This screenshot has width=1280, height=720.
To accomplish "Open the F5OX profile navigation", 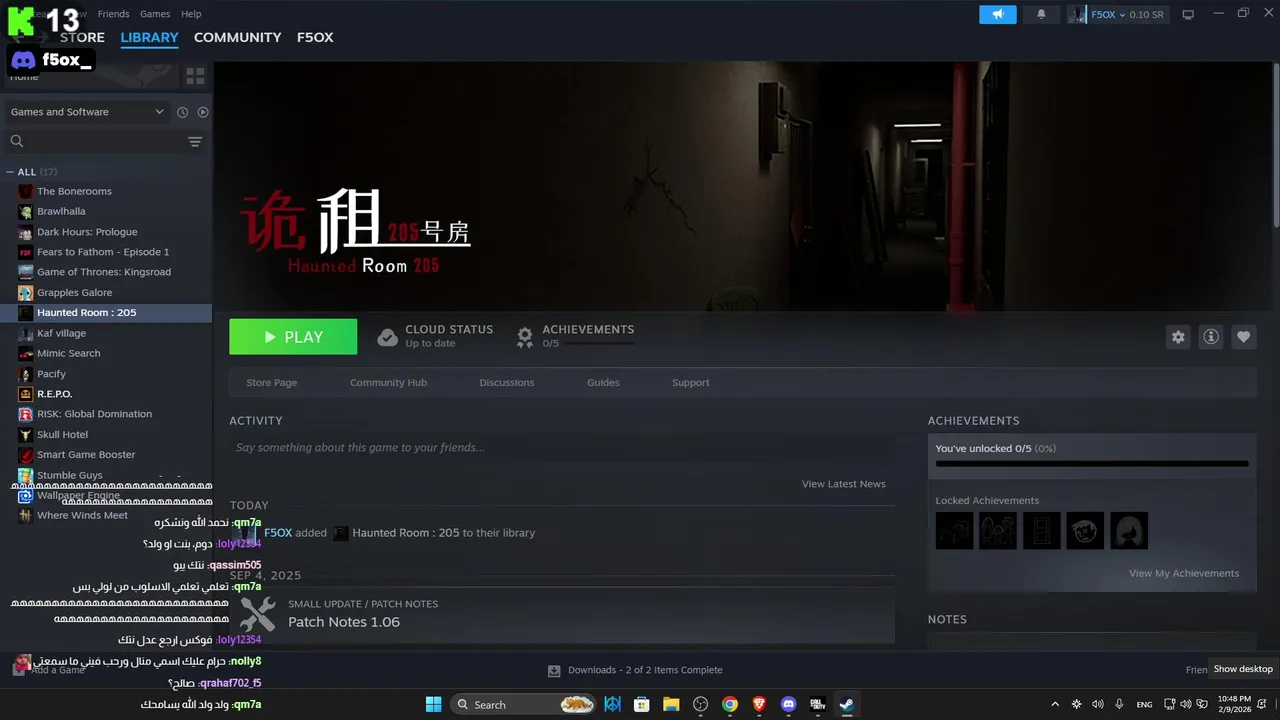I will click(x=315, y=37).
